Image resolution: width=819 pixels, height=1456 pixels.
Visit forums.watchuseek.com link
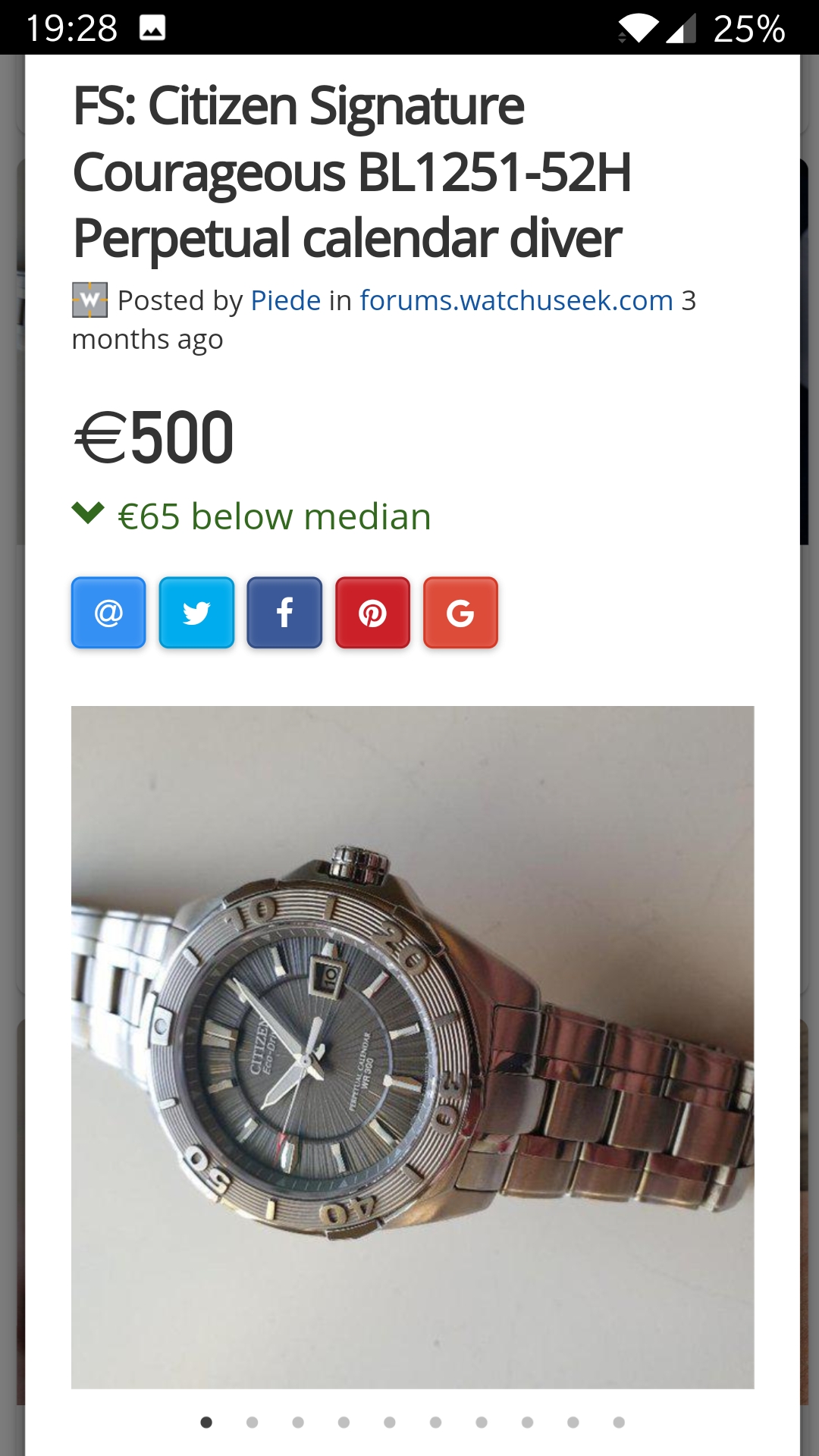[x=516, y=301]
